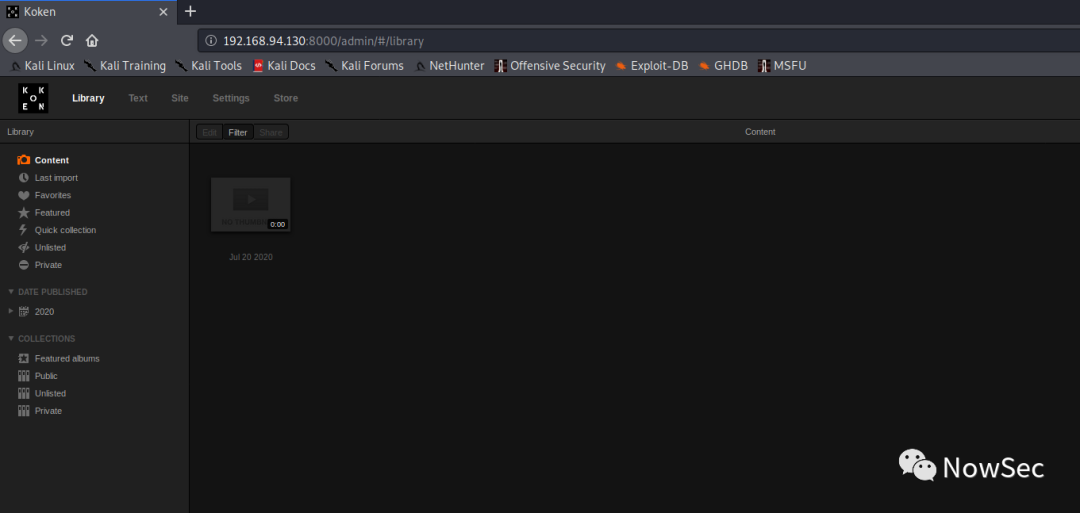The image size is (1080, 513).
Task: Open the NetHunter bookmark
Action: (450, 66)
